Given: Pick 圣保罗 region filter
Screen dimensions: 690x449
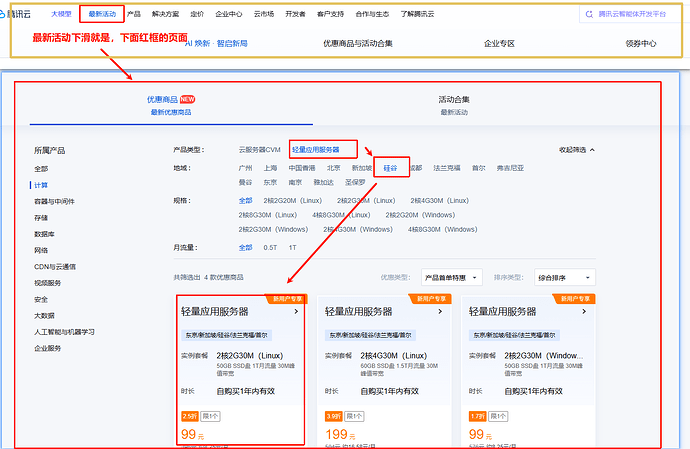Looking at the screenshot, I should tap(356, 182).
